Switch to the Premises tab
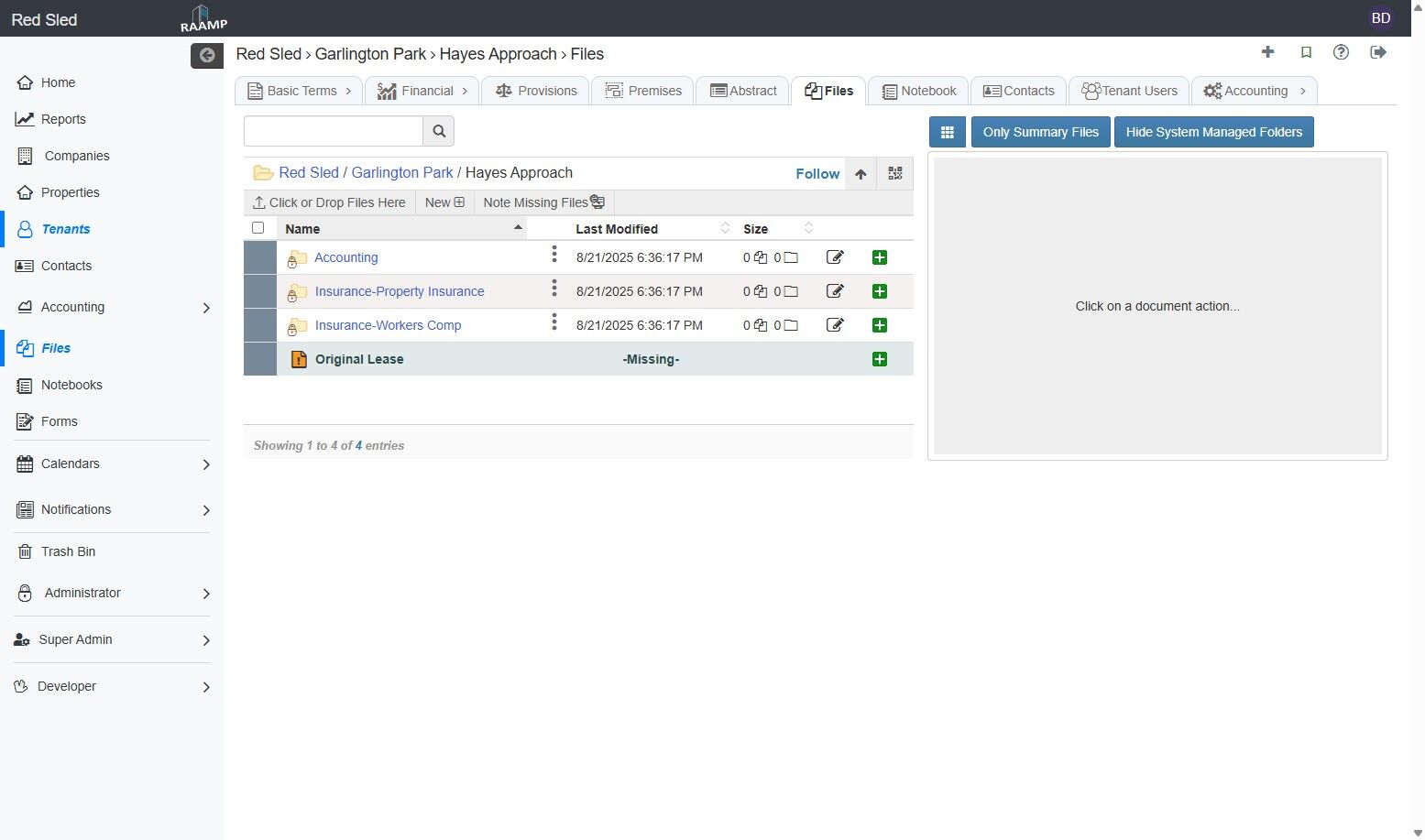The width and height of the screenshot is (1425, 840). point(643,91)
